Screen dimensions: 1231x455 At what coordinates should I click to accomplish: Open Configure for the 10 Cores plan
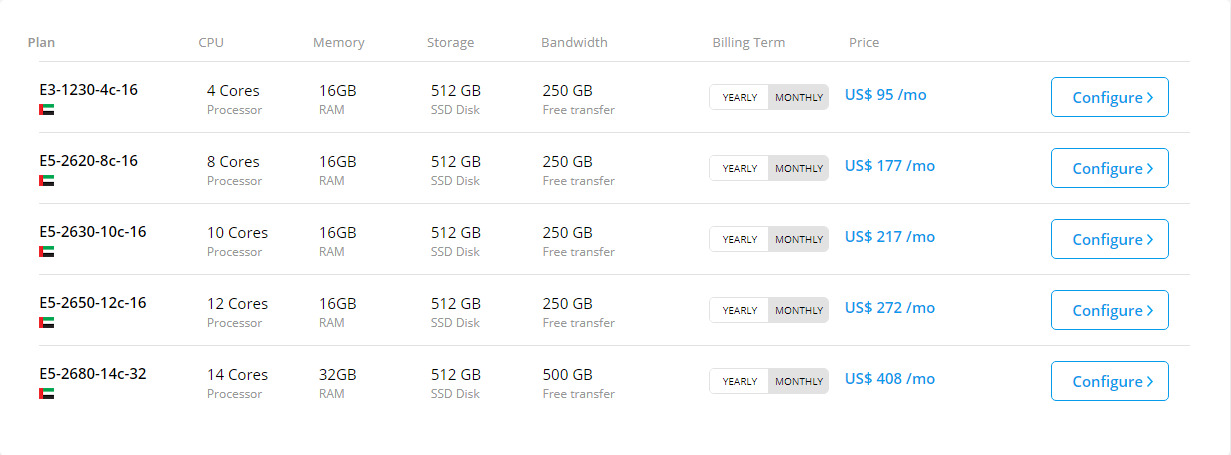1109,239
